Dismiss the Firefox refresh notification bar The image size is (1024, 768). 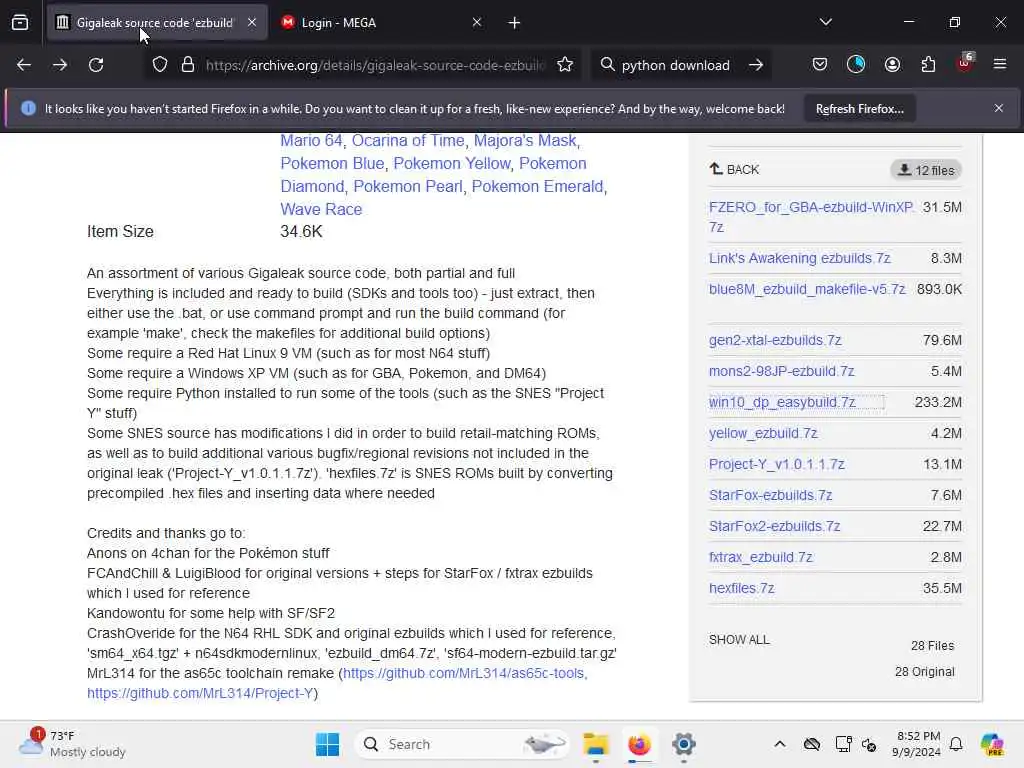(999, 108)
